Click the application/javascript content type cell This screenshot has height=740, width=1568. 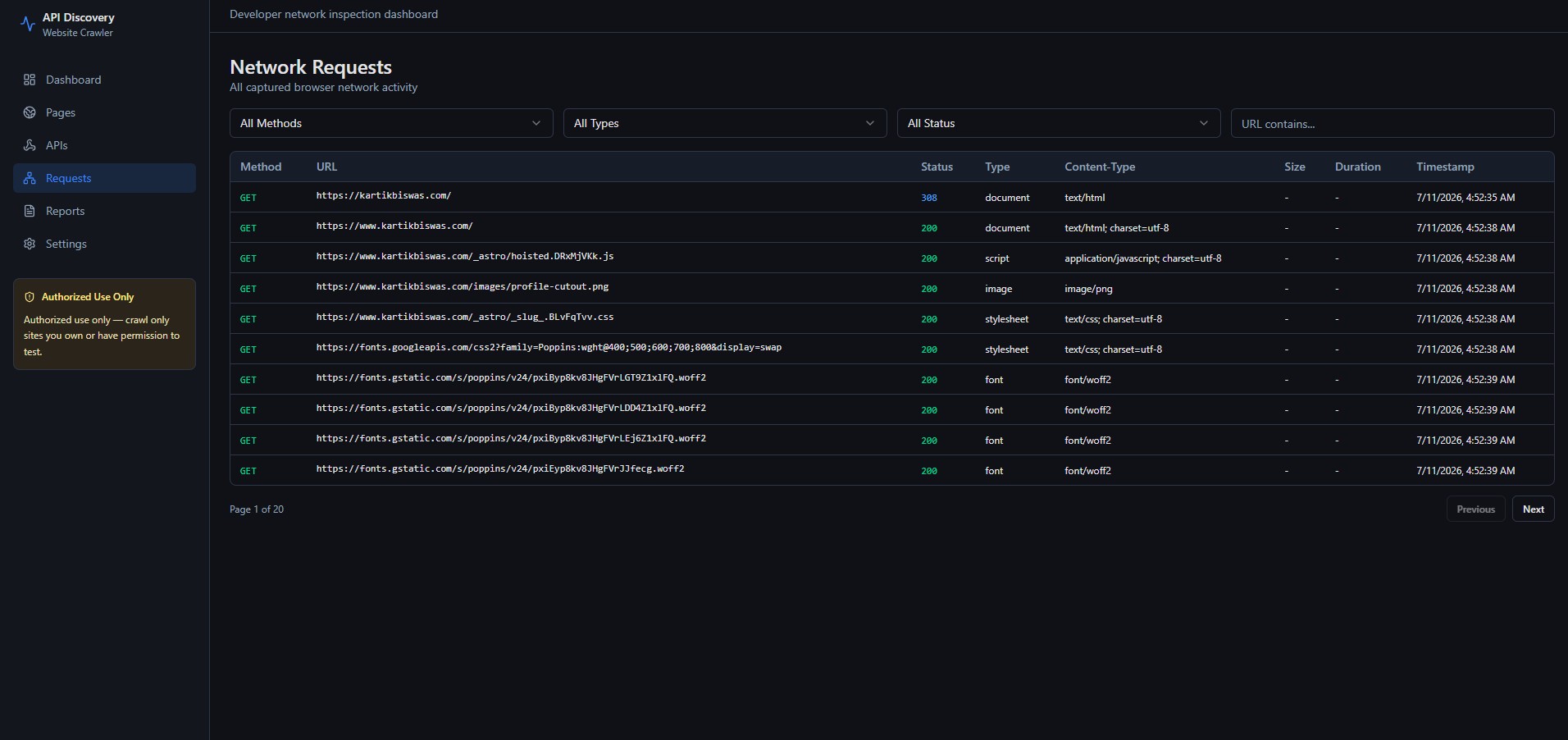1143,258
